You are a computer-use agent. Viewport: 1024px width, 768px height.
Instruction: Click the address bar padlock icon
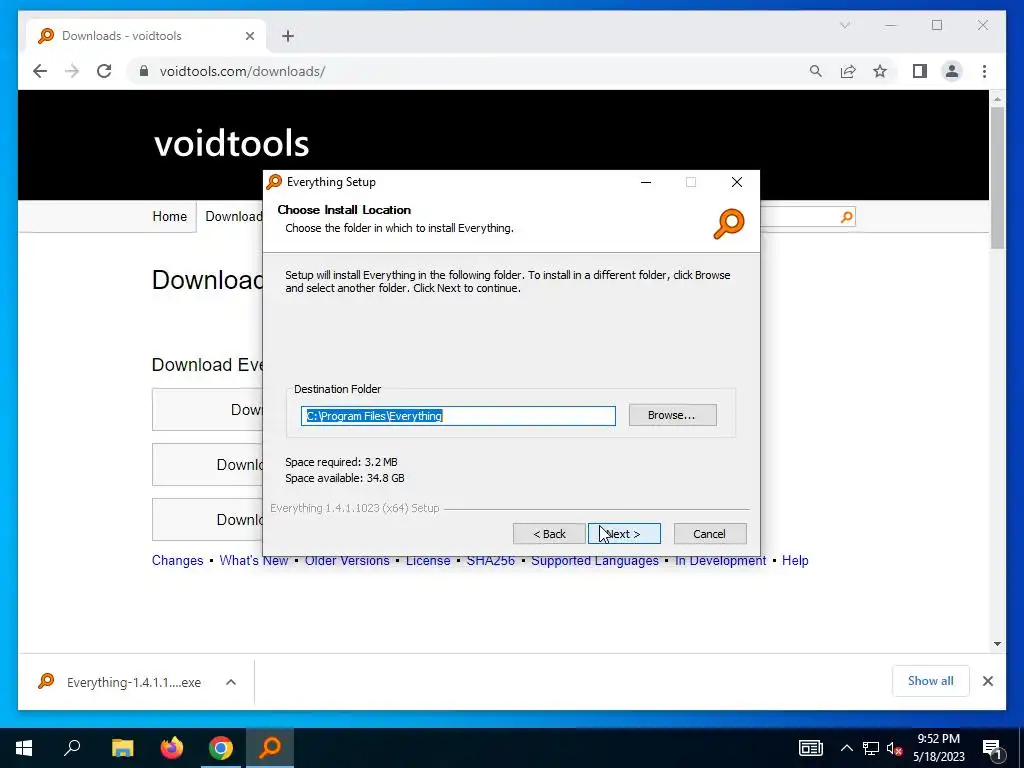[x=144, y=71]
